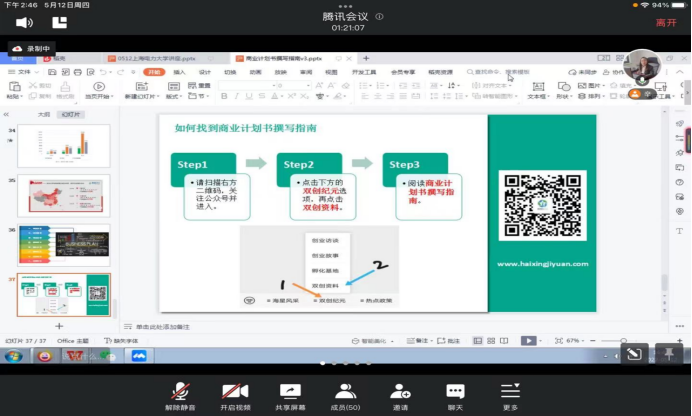Open the 成员(50) members list
This screenshot has height=416, width=692.
[345, 397]
